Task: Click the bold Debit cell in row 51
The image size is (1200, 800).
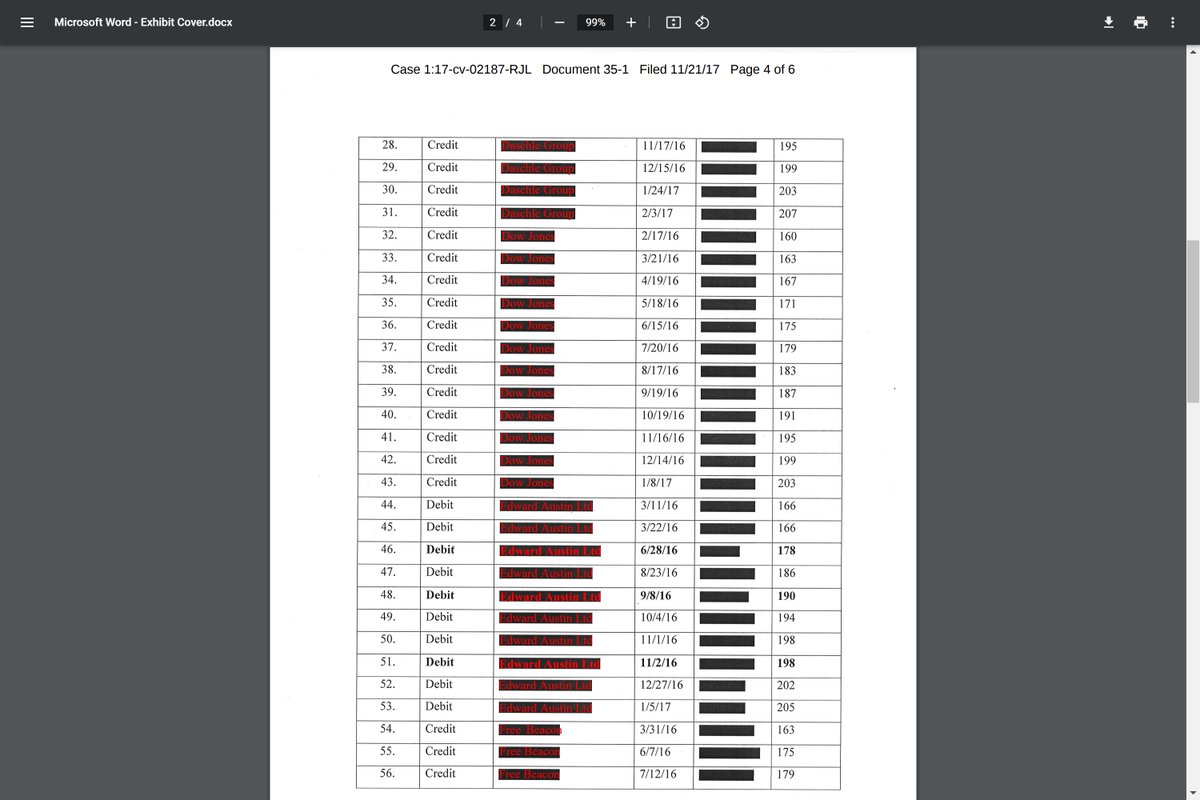Action: (x=440, y=662)
